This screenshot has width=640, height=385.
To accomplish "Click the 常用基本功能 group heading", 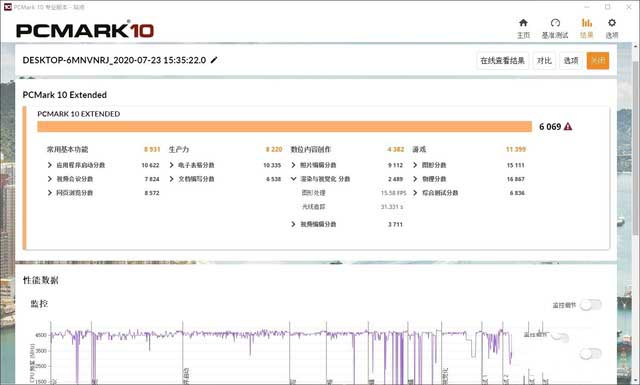I will (67, 149).
